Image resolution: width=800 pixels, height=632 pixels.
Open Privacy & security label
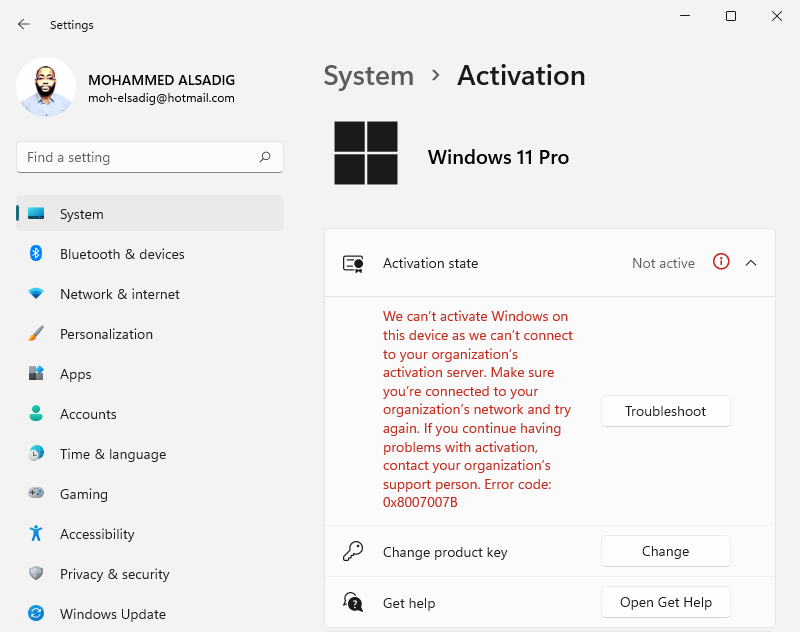[x=114, y=574]
